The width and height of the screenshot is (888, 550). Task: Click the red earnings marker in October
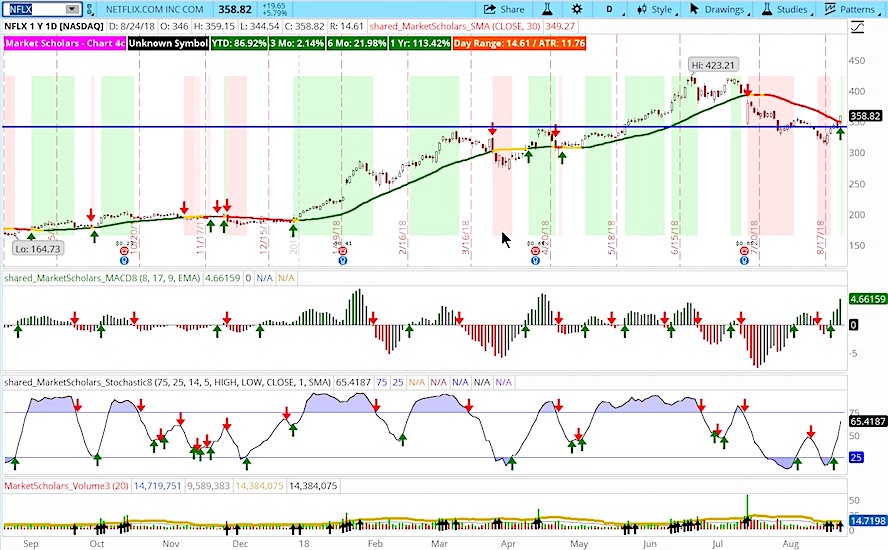(x=124, y=250)
